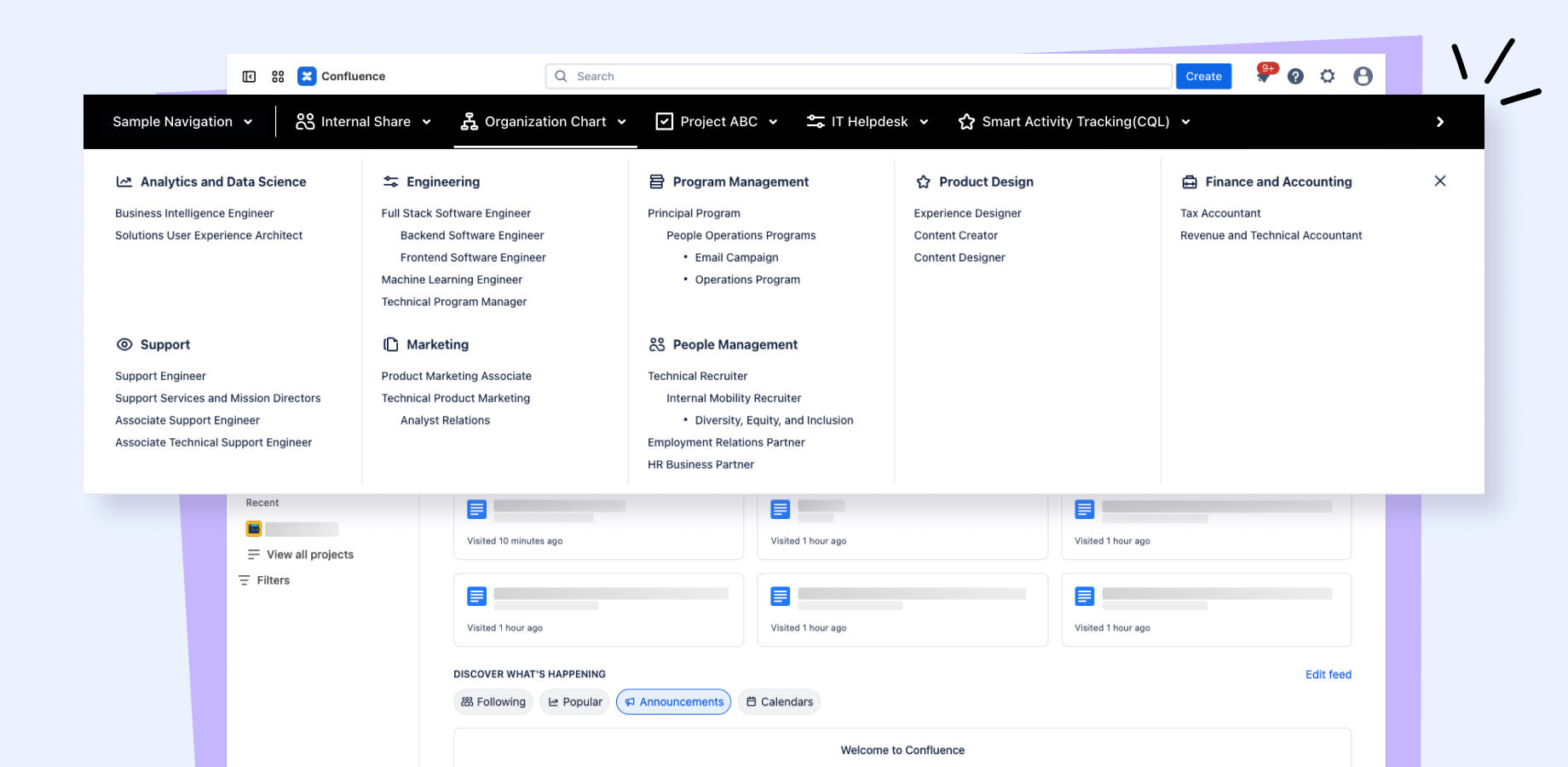This screenshot has width=1568, height=767.
Task: Select the Announcements feed filter
Action: [x=673, y=702]
